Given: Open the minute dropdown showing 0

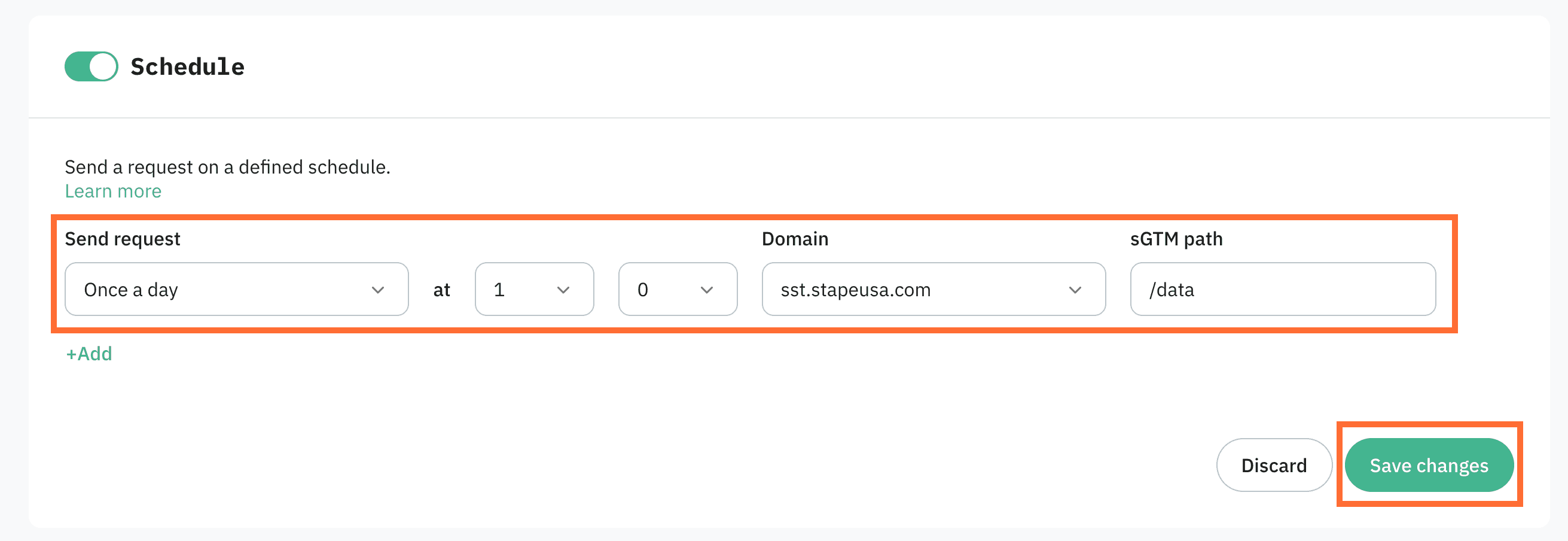Looking at the screenshot, I should (x=677, y=290).
